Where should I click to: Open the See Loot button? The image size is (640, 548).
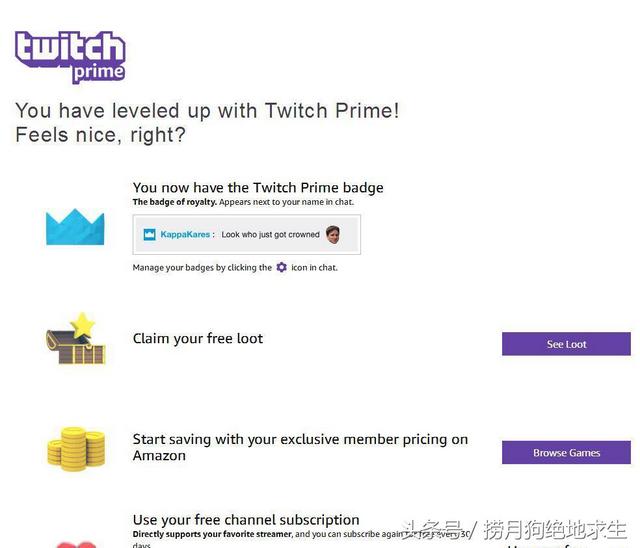pyautogui.click(x=566, y=344)
